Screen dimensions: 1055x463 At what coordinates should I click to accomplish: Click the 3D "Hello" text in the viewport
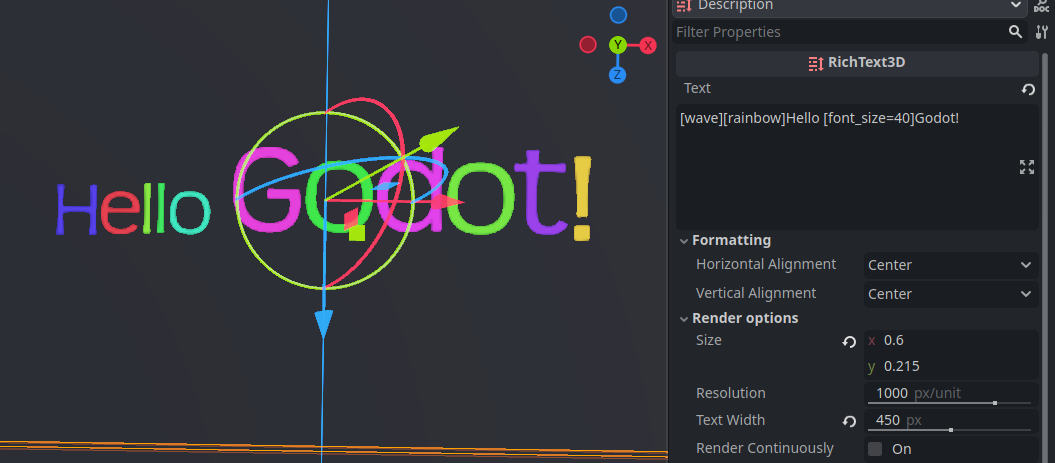click(133, 209)
